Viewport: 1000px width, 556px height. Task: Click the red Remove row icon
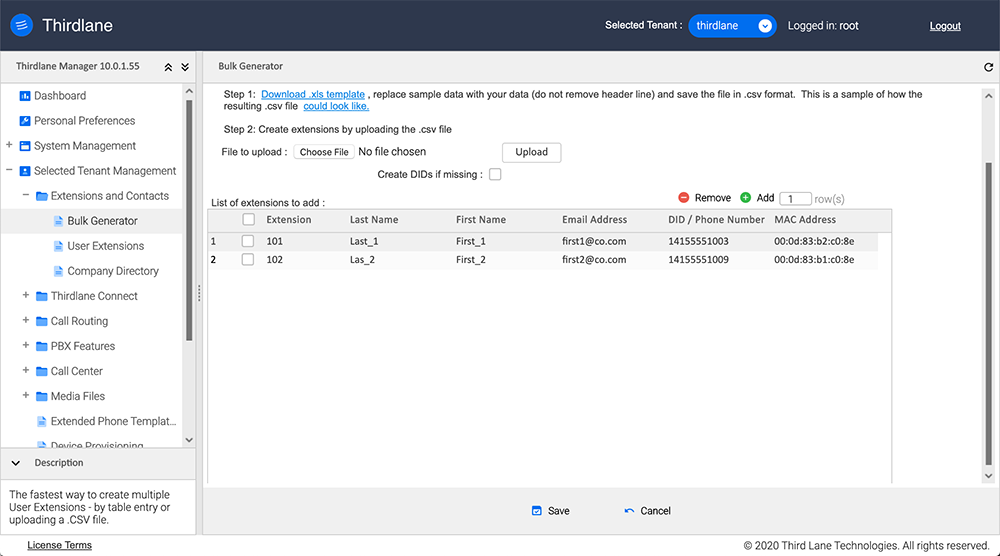click(684, 198)
